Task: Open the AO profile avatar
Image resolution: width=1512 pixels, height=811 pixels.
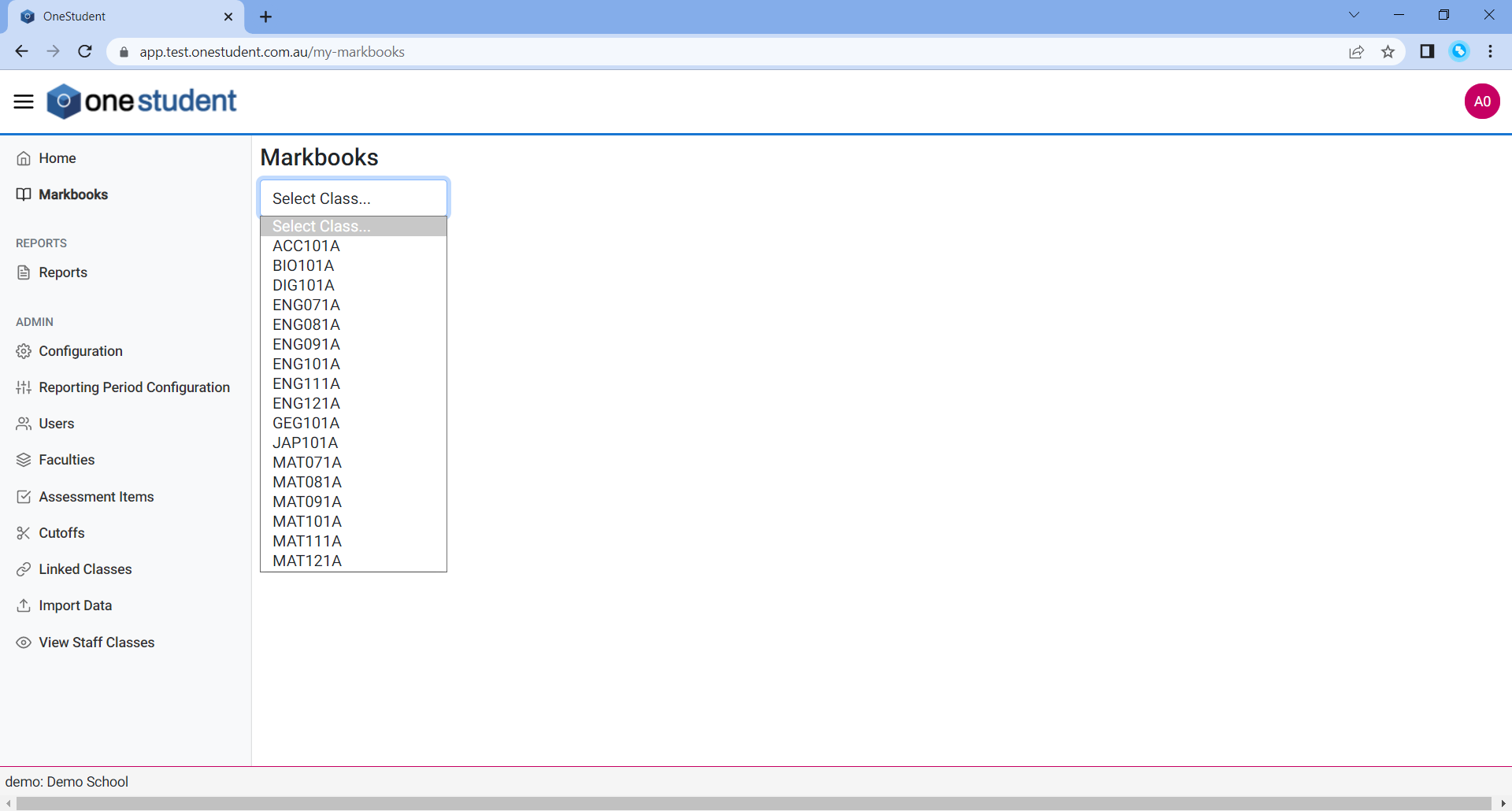Action: 1482,101
